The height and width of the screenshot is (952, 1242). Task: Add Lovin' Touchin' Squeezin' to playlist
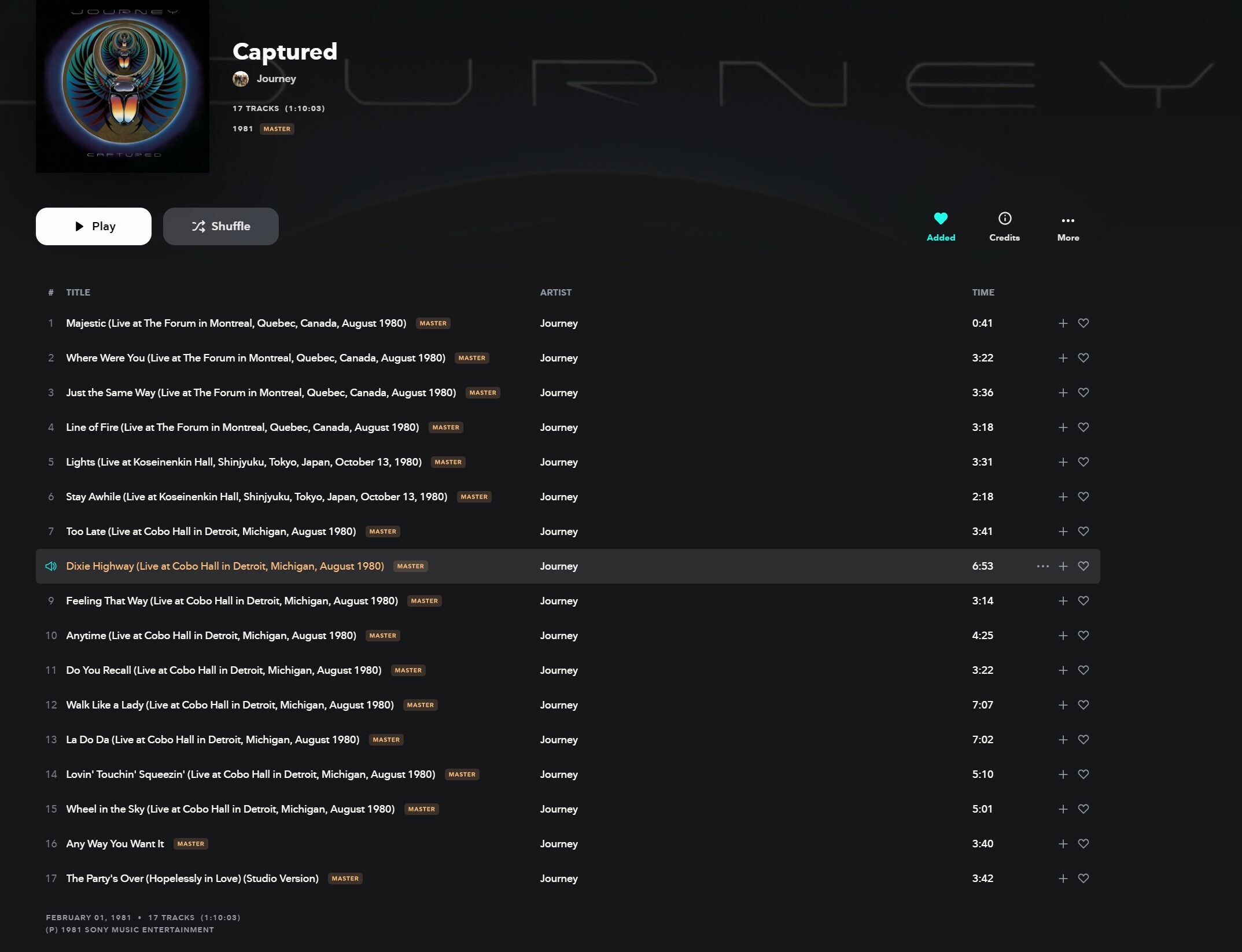pos(1063,774)
